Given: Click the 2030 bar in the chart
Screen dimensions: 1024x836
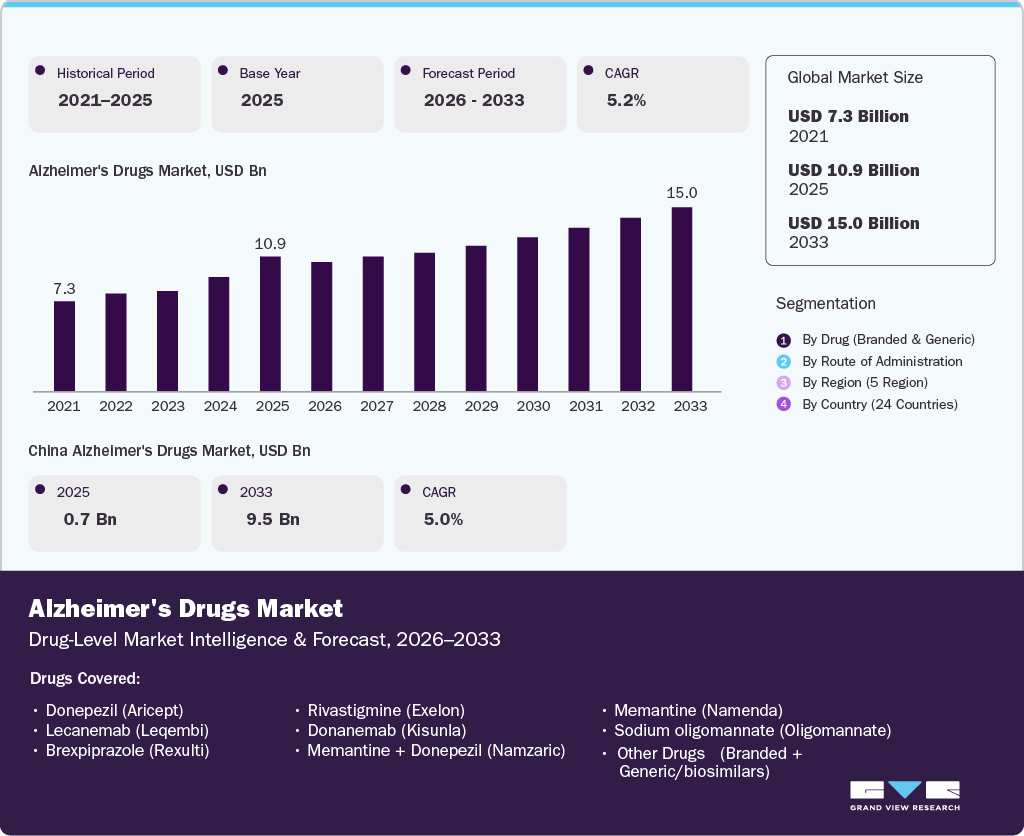Looking at the screenshot, I should pos(528,314).
